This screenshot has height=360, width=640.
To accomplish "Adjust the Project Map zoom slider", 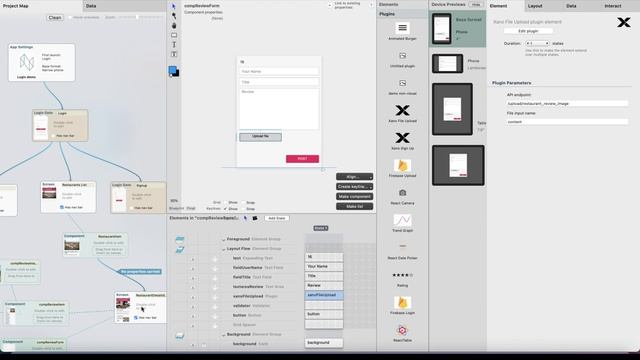I will click(x=138, y=17).
